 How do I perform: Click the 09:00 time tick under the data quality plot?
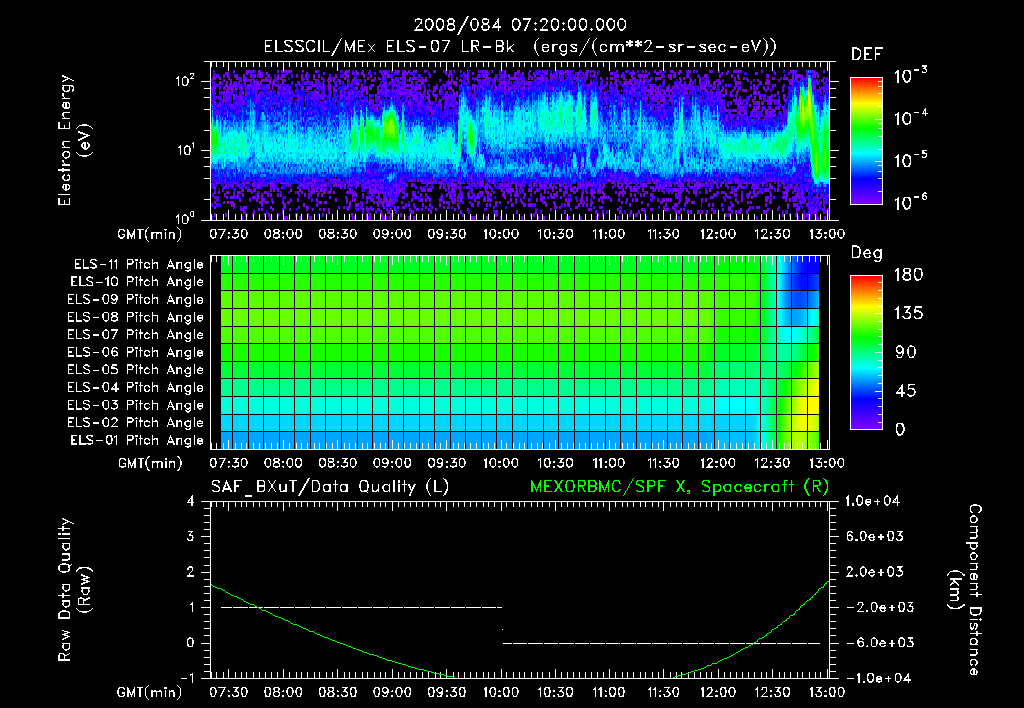tap(392, 692)
